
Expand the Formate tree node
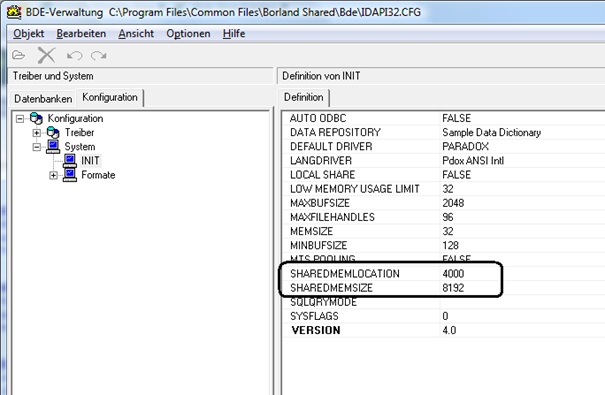click(54, 176)
